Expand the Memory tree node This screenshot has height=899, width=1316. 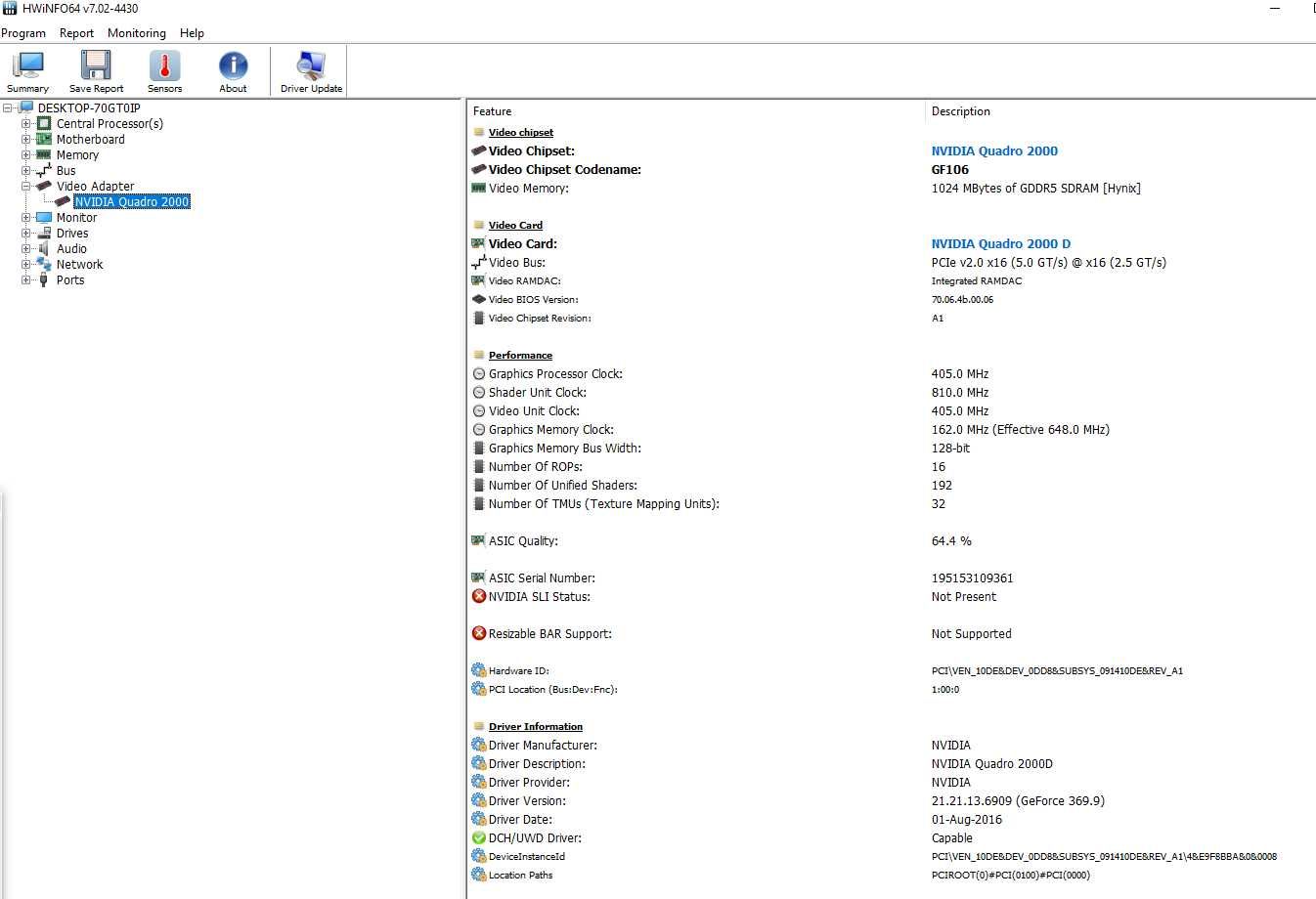tap(26, 155)
